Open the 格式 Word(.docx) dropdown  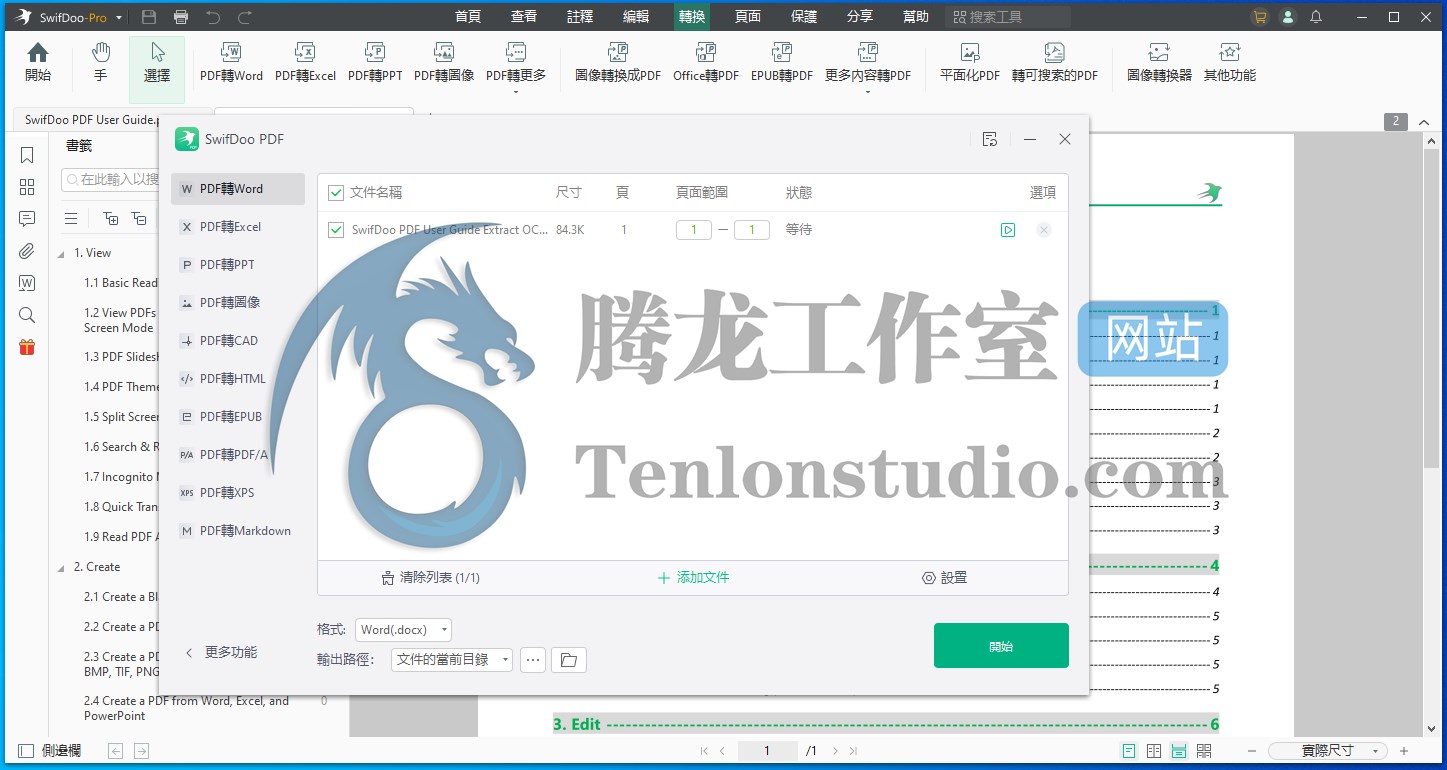point(403,630)
